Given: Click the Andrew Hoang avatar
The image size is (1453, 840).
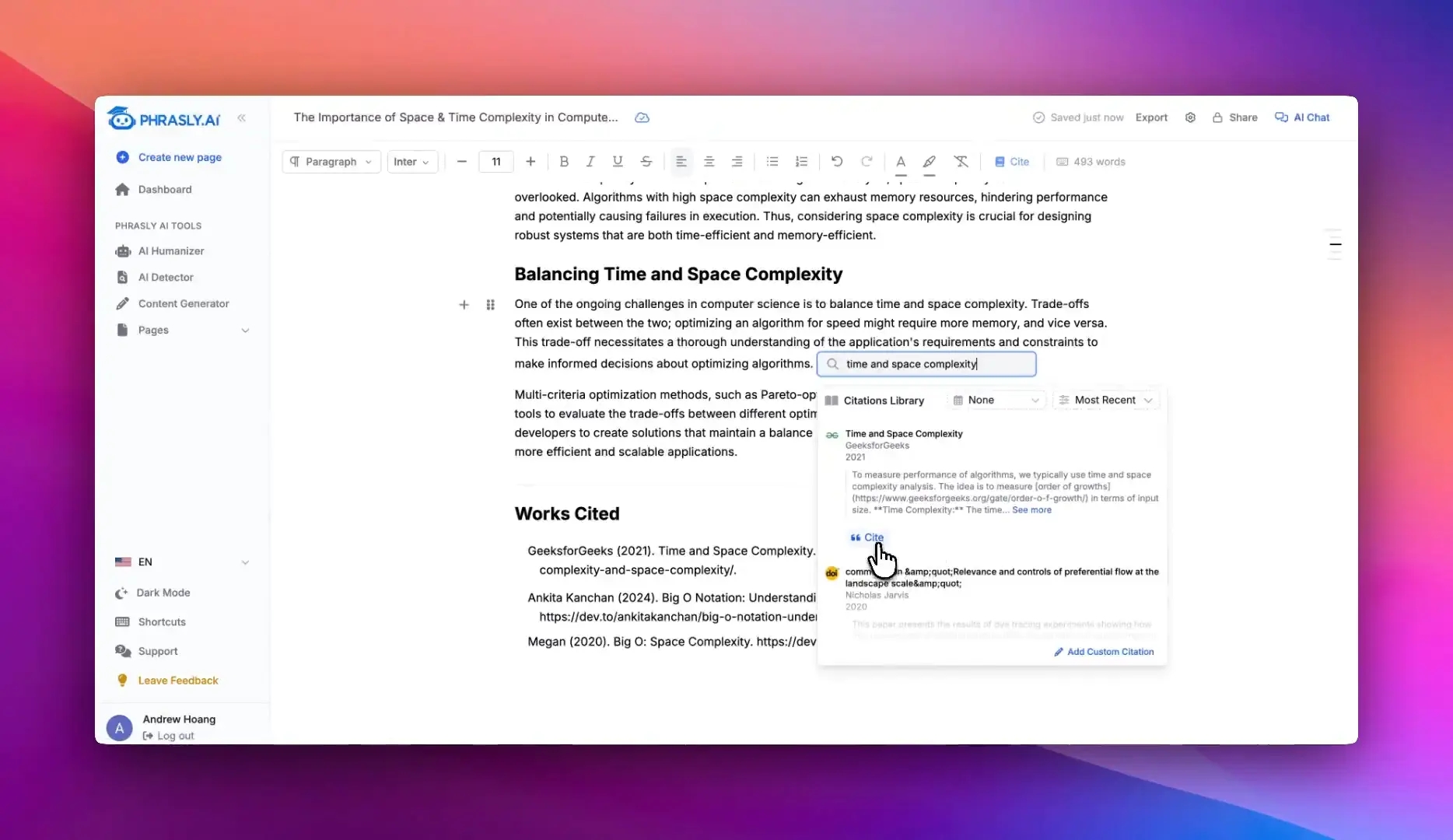Looking at the screenshot, I should (x=119, y=728).
